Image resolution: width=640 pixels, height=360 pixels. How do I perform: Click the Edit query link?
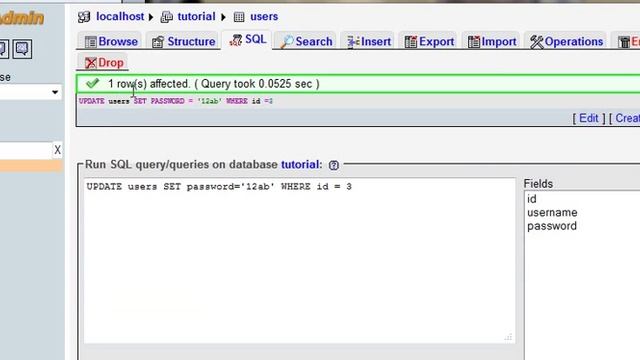click(589, 118)
